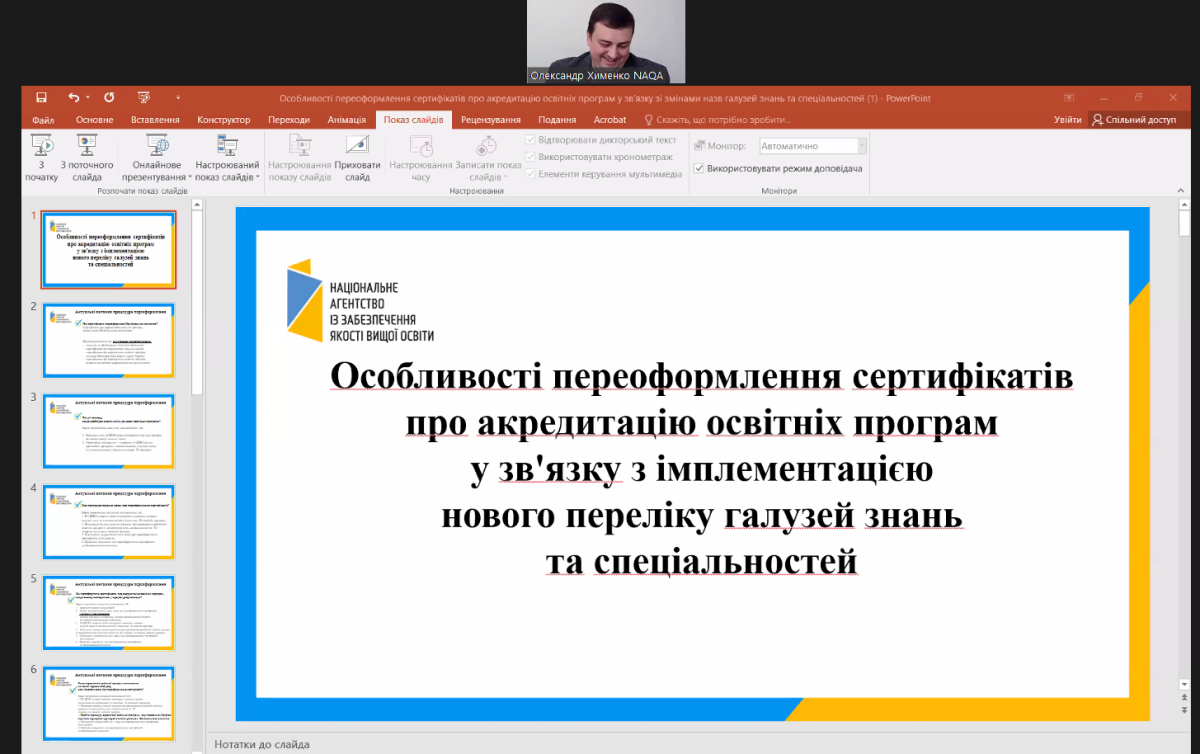Toggle 'Використовувати хронометраж' checkbox
Screen dimensions: 1200x754
531,157
